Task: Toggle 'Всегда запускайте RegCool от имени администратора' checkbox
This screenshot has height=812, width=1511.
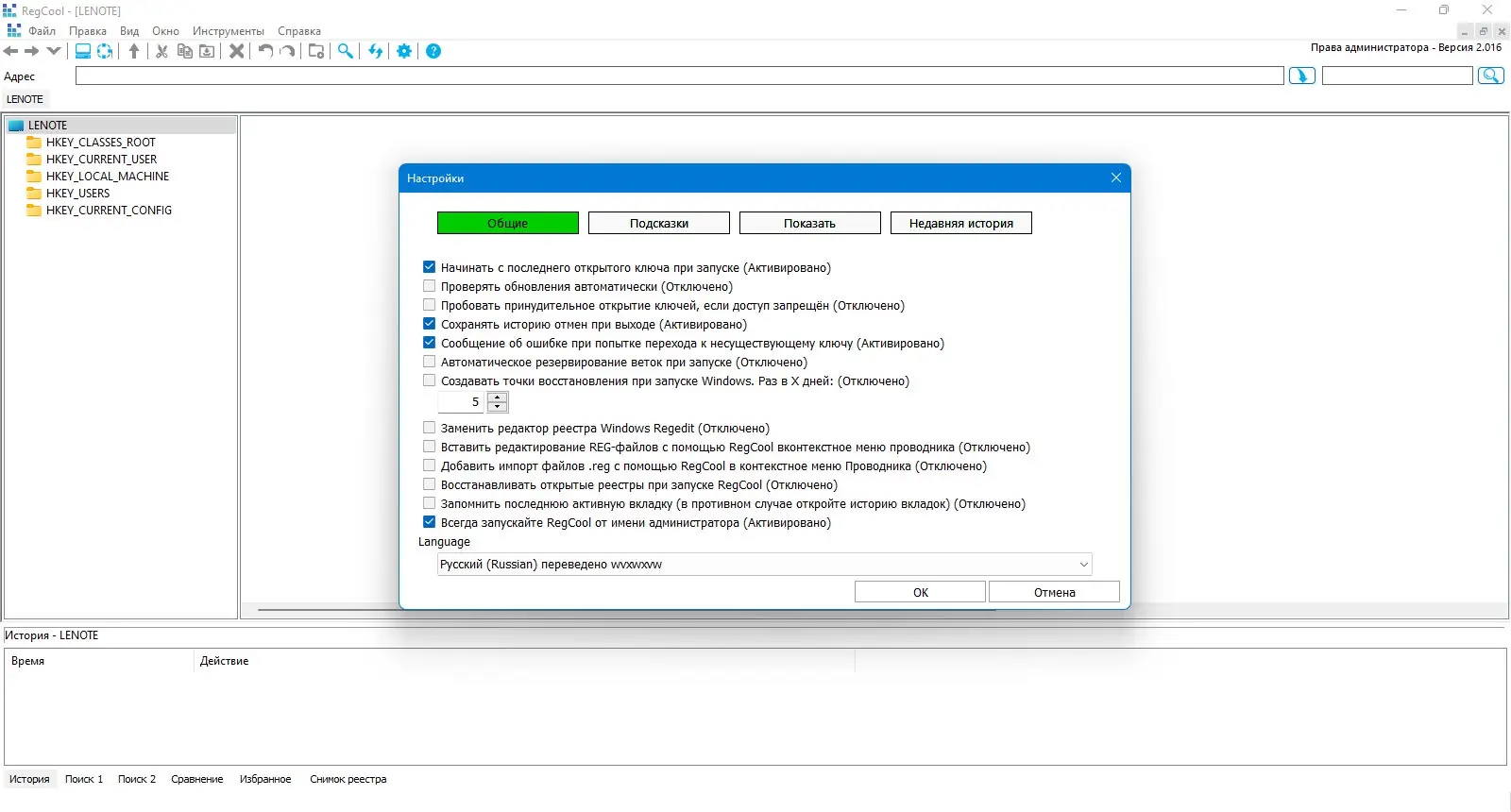Action: (430, 522)
